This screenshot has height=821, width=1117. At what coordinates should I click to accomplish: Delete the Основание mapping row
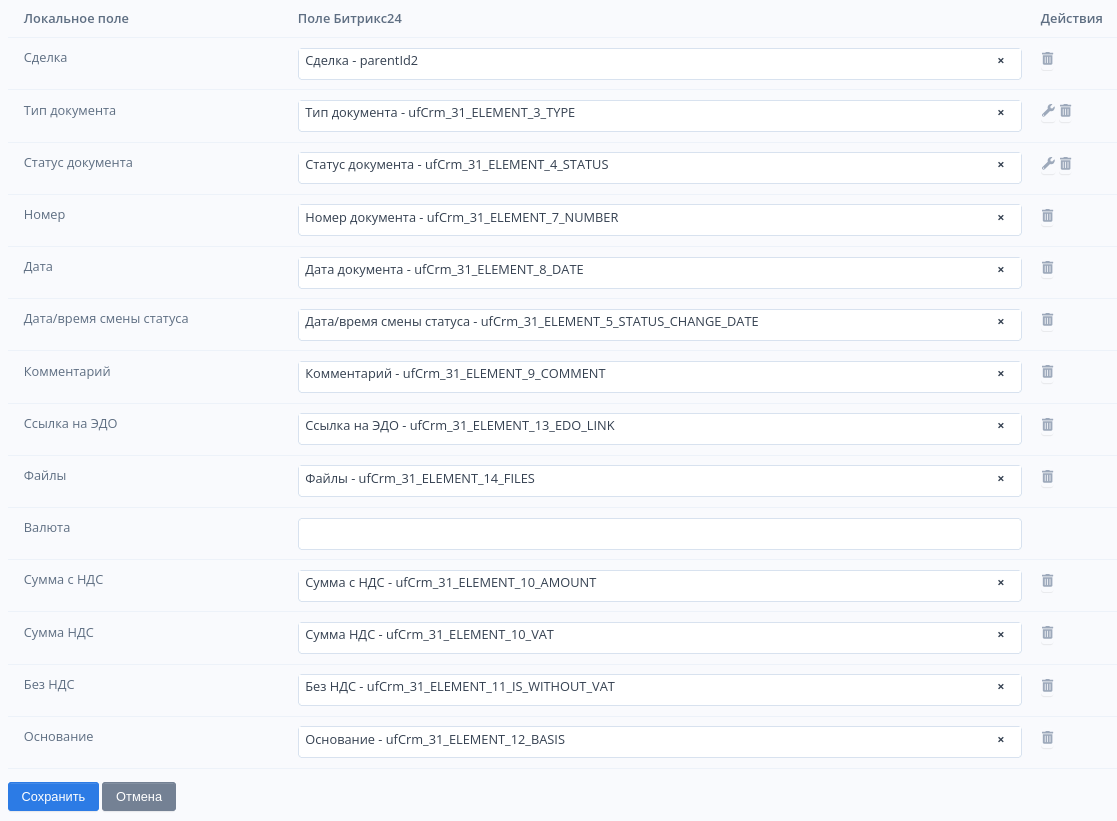[x=1047, y=738]
